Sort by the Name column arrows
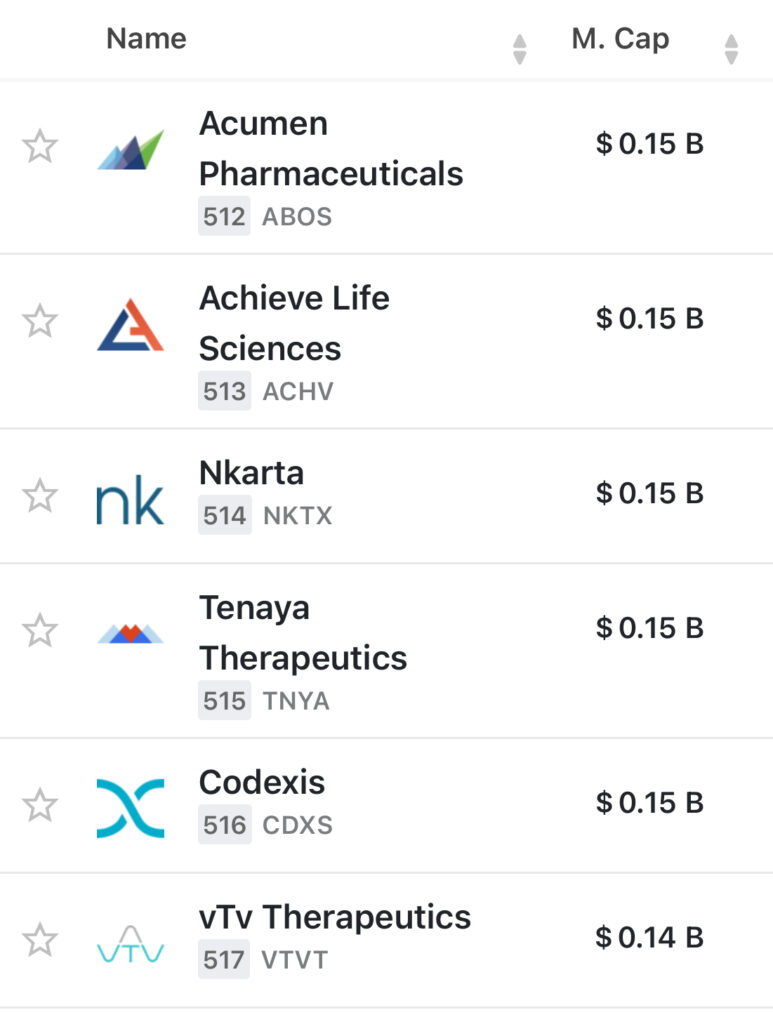 click(519, 49)
